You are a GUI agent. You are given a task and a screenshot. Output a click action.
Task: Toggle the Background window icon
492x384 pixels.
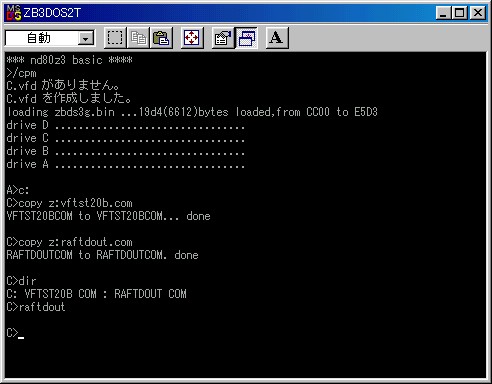pyautogui.click(x=246, y=38)
